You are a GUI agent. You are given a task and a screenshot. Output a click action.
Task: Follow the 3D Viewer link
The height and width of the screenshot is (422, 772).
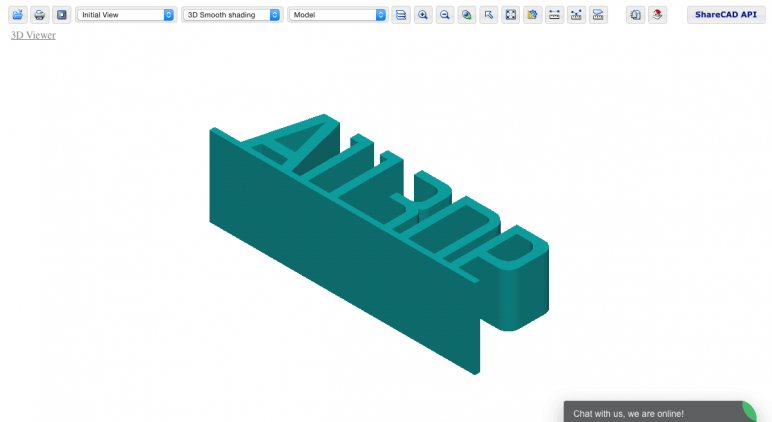pyautogui.click(x=33, y=35)
